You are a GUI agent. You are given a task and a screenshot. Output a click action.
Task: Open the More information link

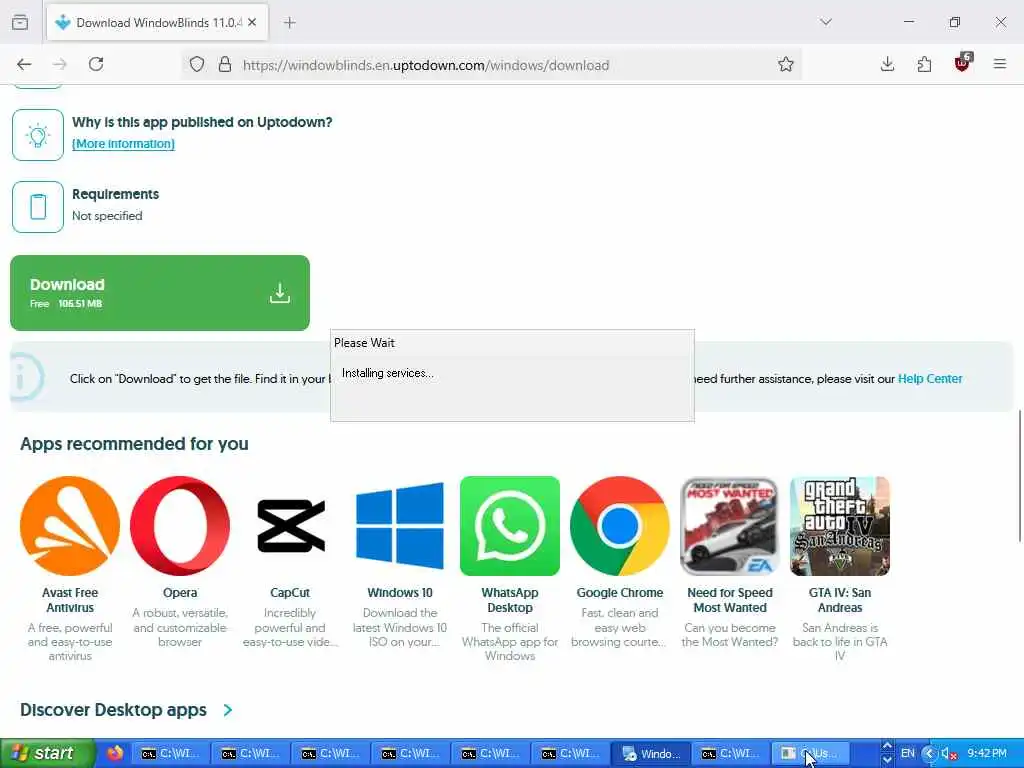(x=123, y=144)
